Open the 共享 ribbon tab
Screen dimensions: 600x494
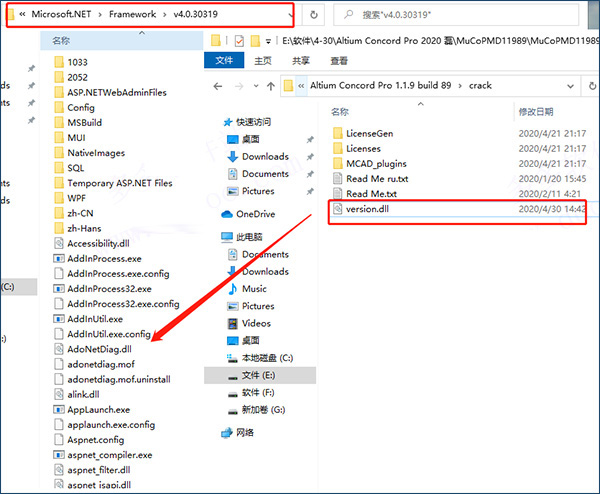click(x=301, y=60)
